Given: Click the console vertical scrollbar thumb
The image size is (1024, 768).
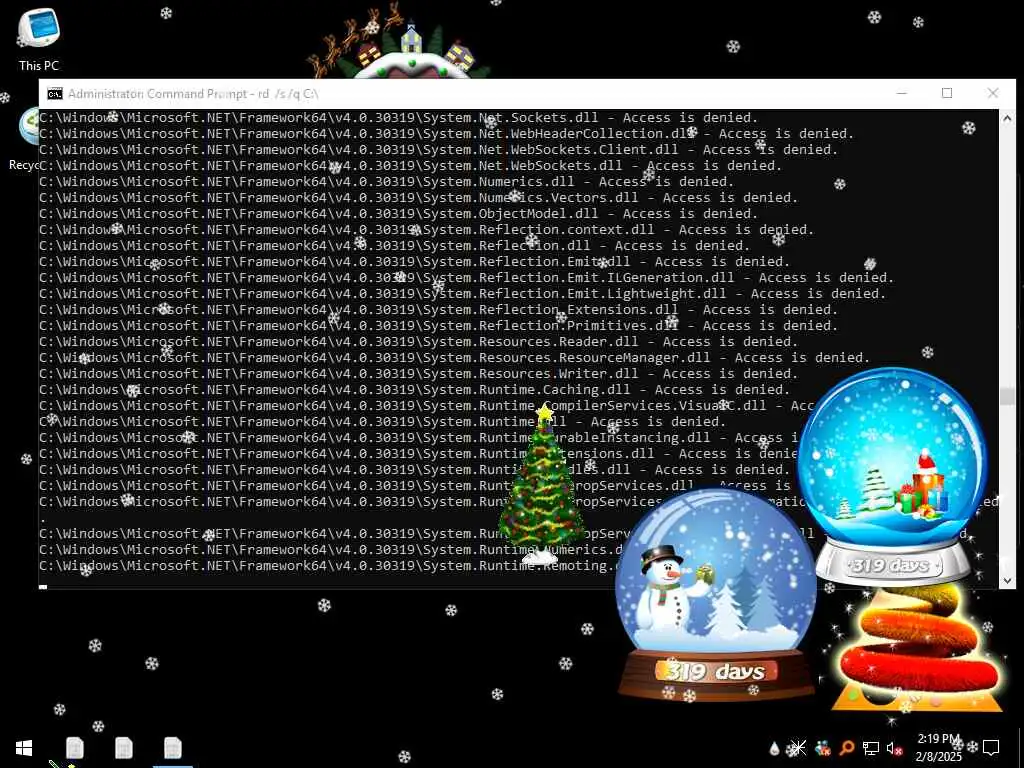Looking at the screenshot, I should pyautogui.click(x=1007, y=397).
